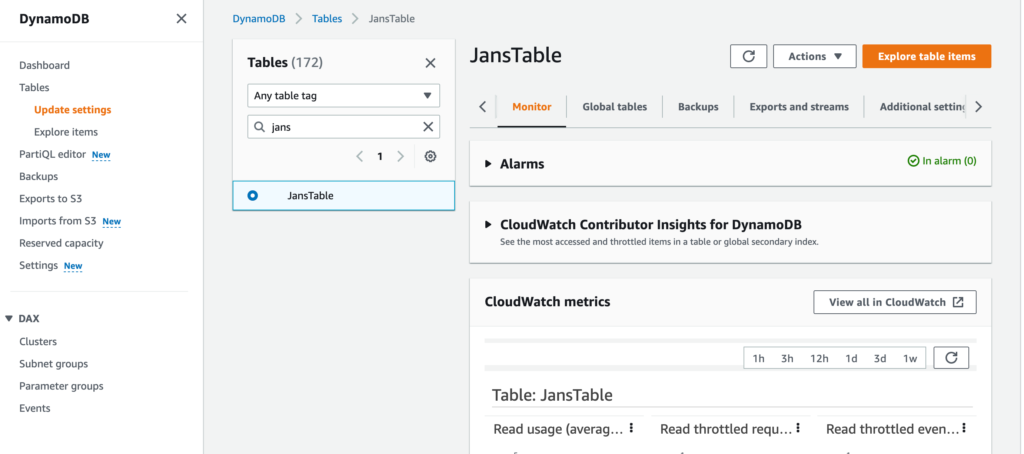
Task: Open Read throttled requests widget menu
Action: coord(798,429)
